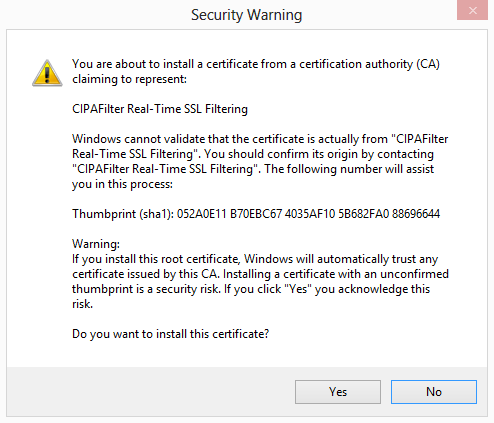Click the gray footer area beside the Yes button
The width and height of the screenshot is (494, 423).
(150, 392)
